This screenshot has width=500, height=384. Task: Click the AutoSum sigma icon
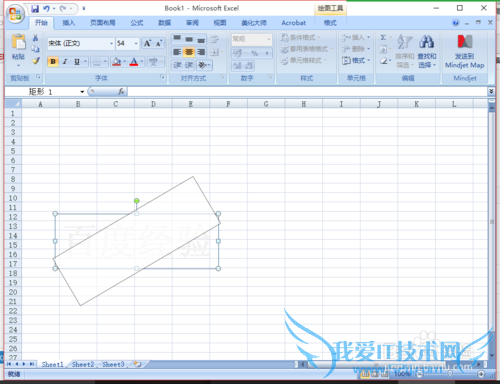click(383, 38)
